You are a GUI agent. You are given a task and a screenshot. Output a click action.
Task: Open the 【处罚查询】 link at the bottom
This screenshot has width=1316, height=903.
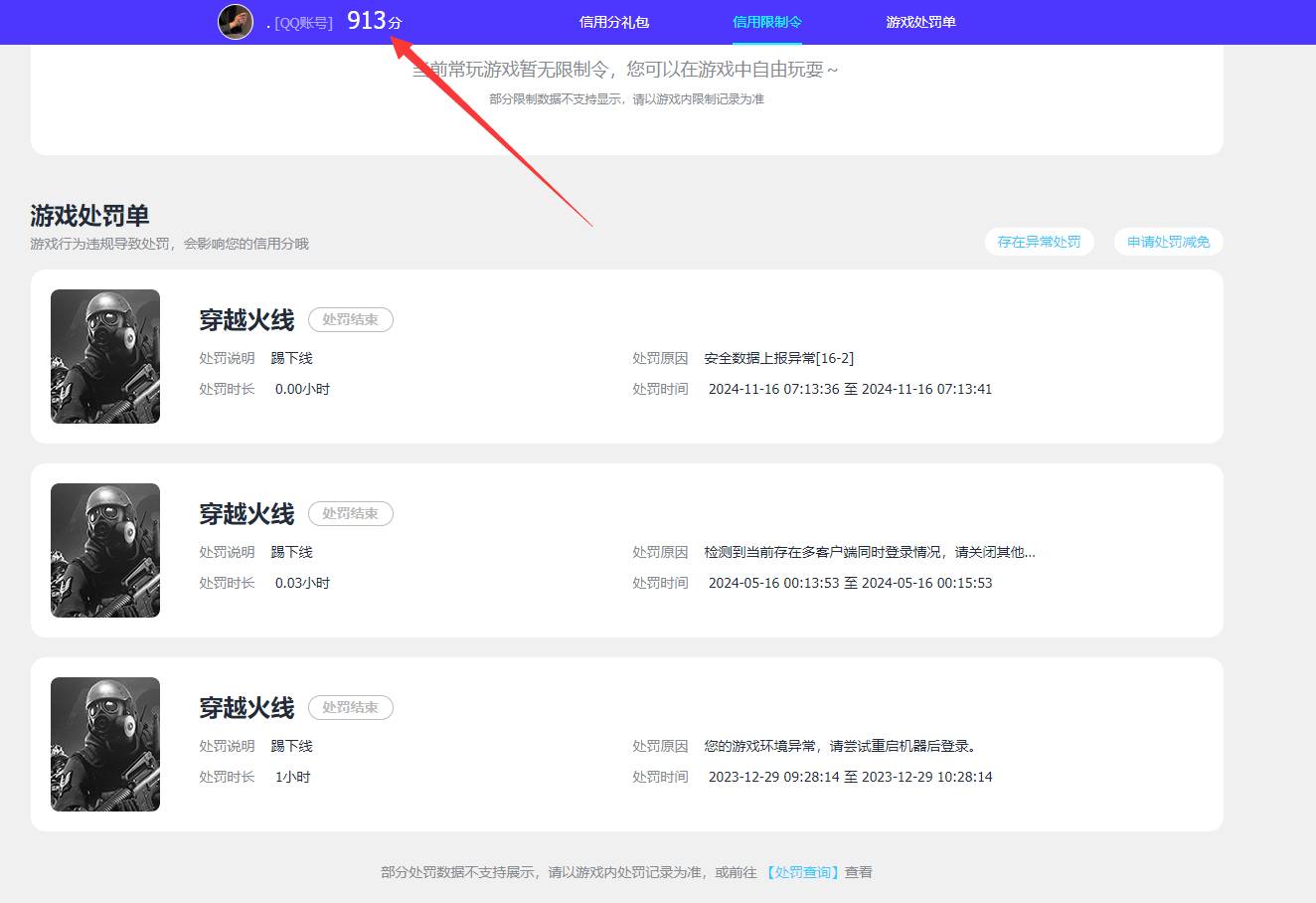click(x=803, y=872)
